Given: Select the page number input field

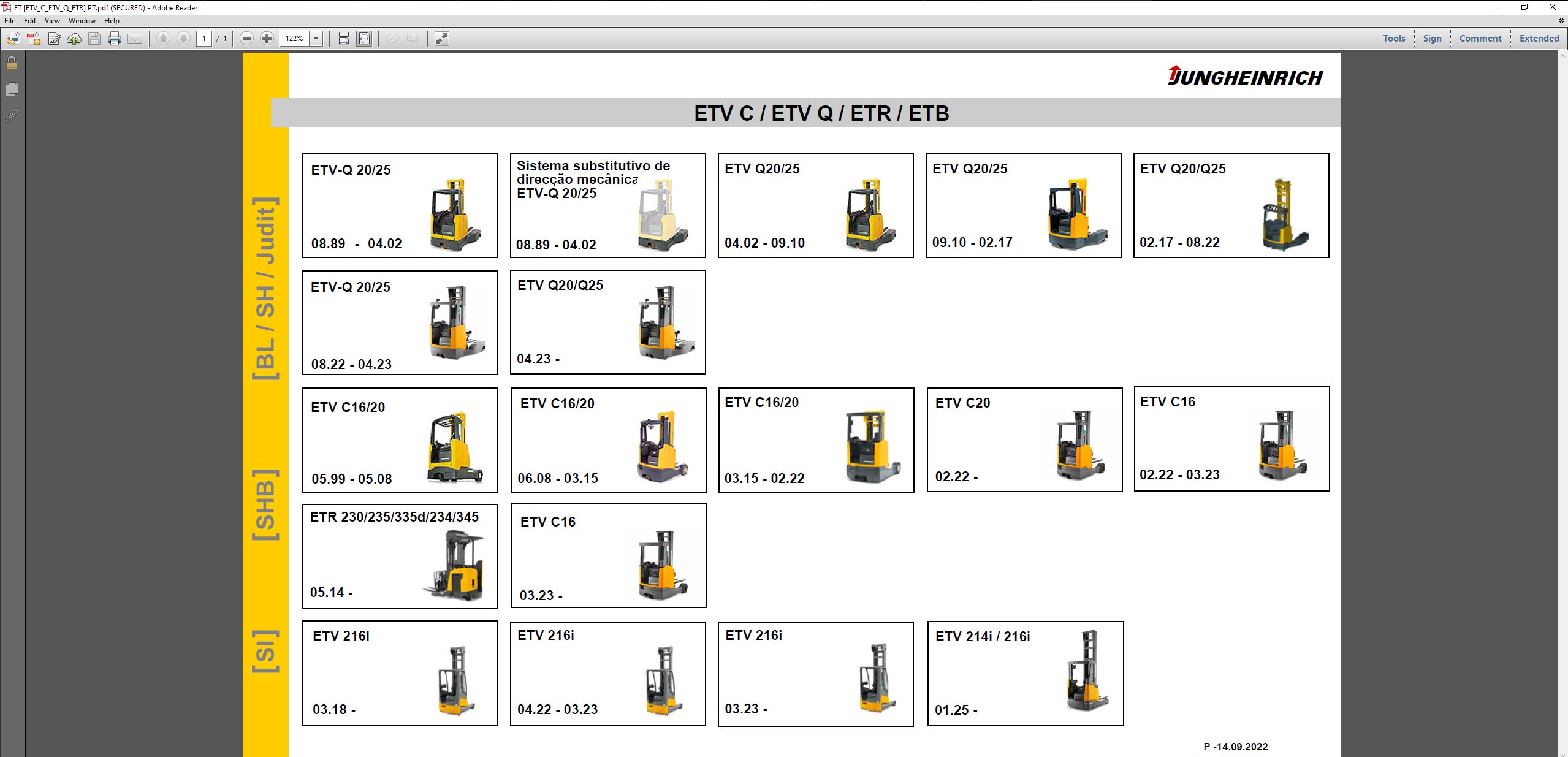Looking at the screenshot, I should 205,38.
